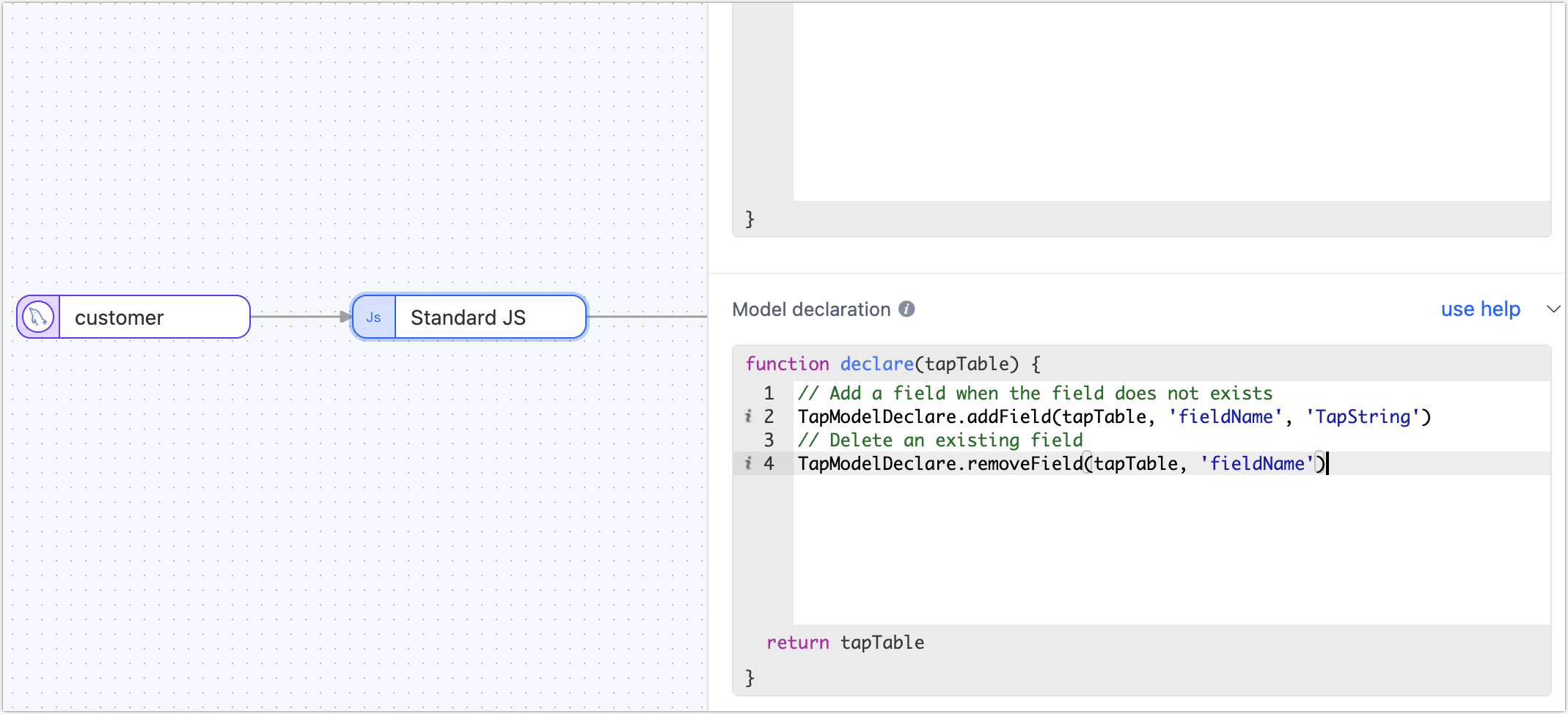Expand the chevron next to use help
Viewport: 1568px width, 714px height.
pos(1553,309)
